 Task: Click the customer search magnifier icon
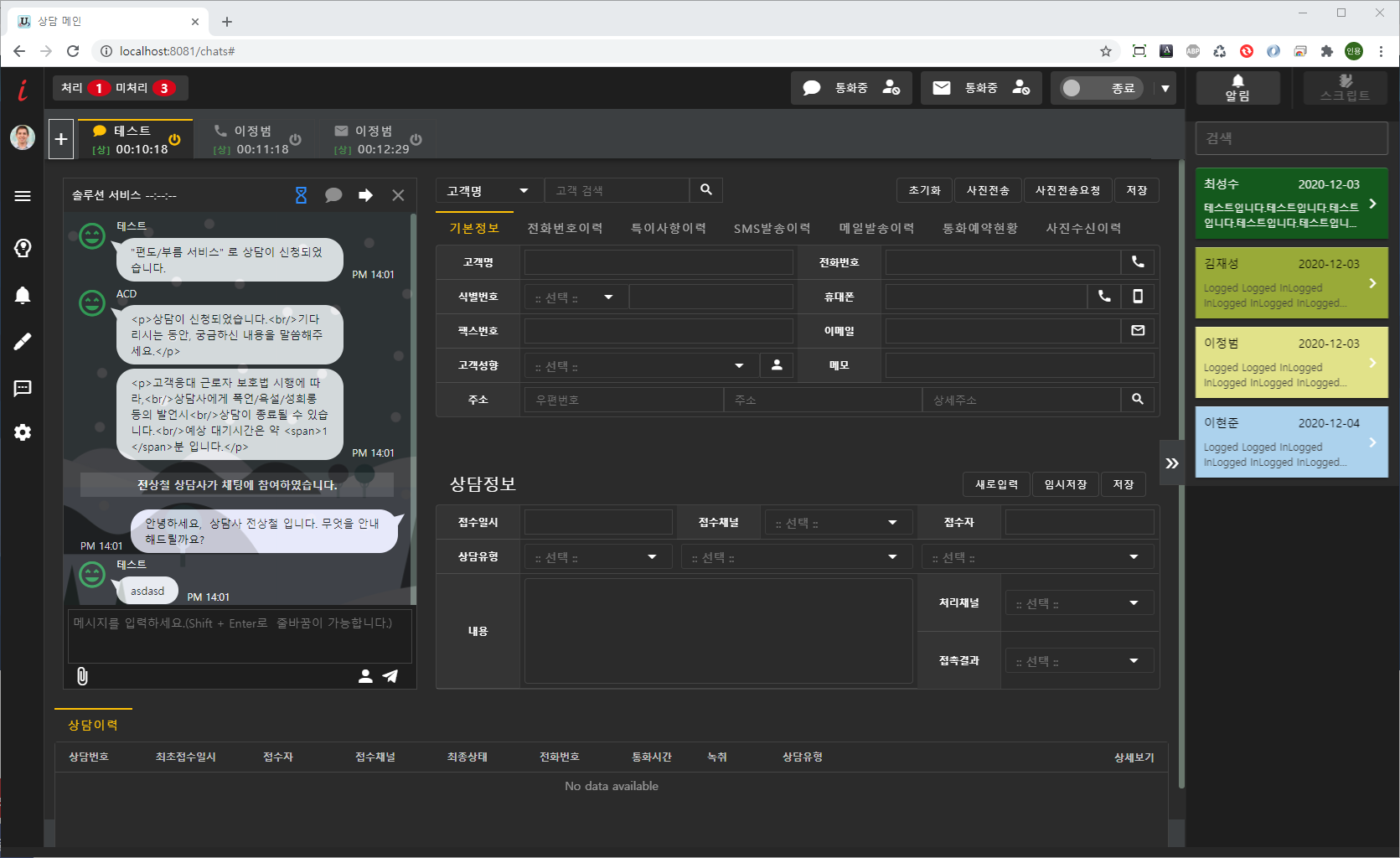click(x=706, y=190)
